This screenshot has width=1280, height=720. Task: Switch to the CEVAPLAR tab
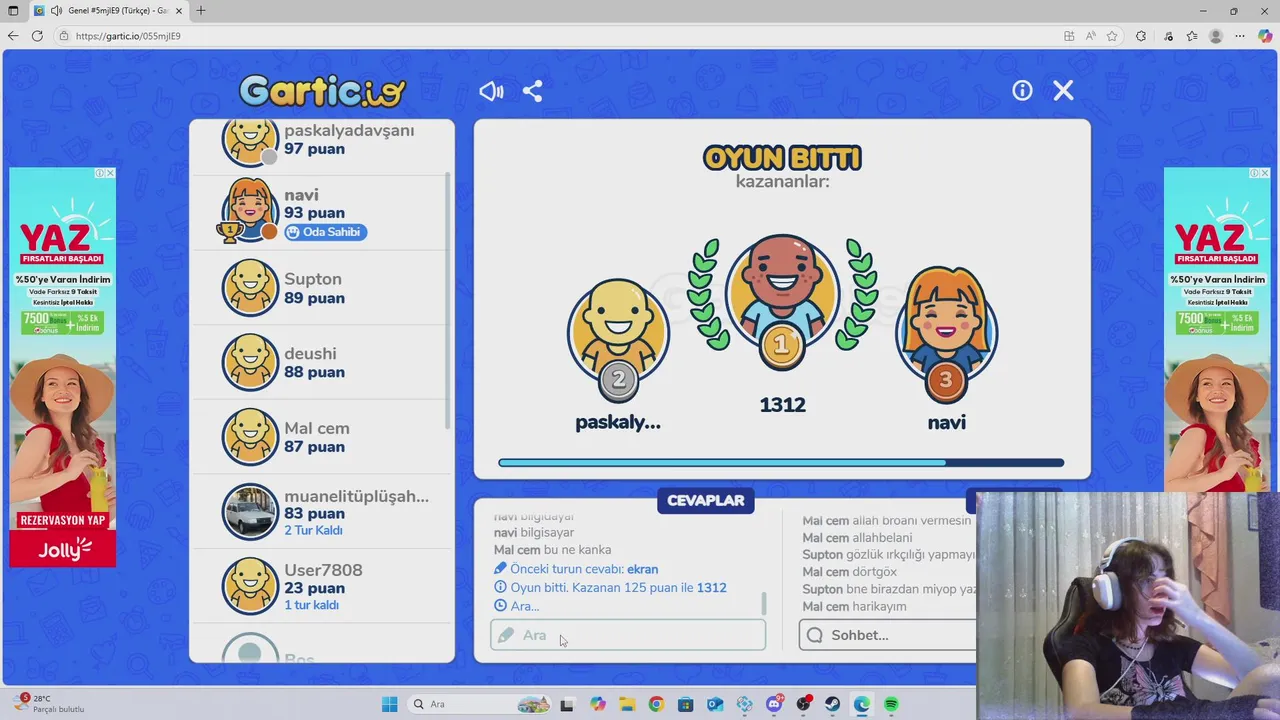(x=706, y=501)
